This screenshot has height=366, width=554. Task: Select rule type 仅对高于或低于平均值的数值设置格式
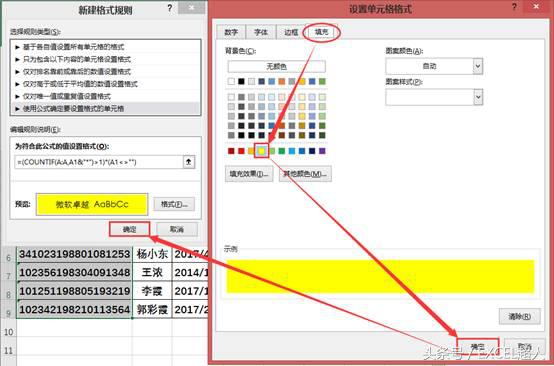(106, 84)
